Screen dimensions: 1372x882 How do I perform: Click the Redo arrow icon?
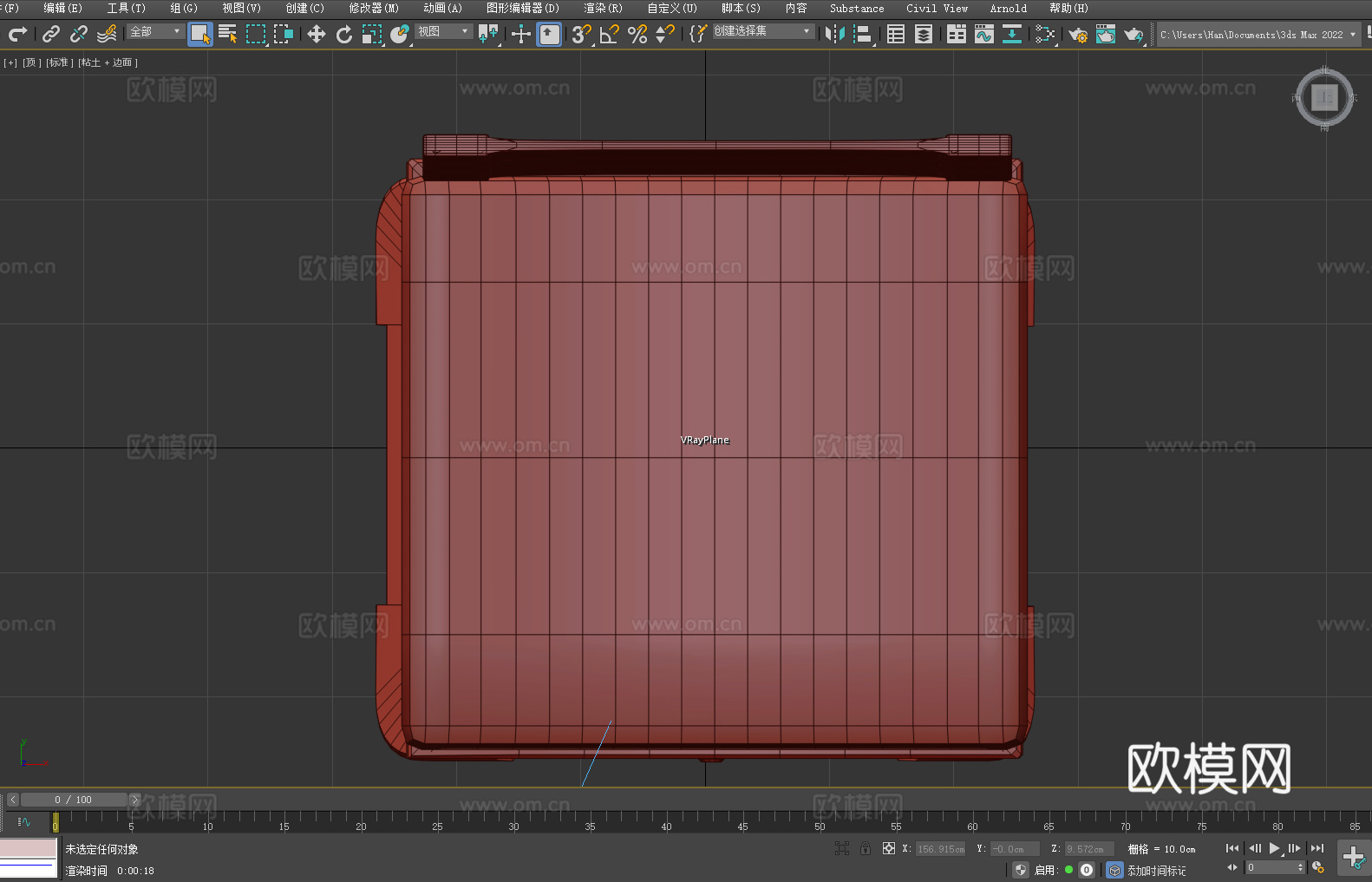tap(17, 35)
